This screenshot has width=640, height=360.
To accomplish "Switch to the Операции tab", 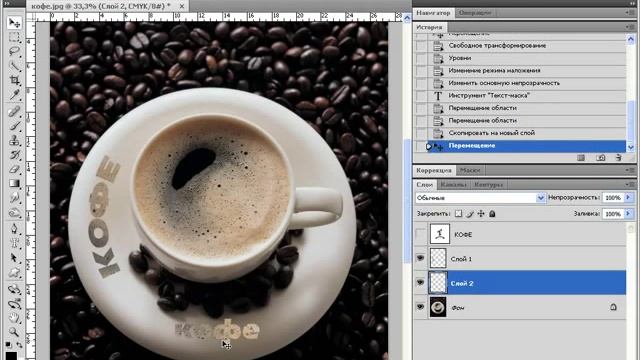I will [475, 13].
